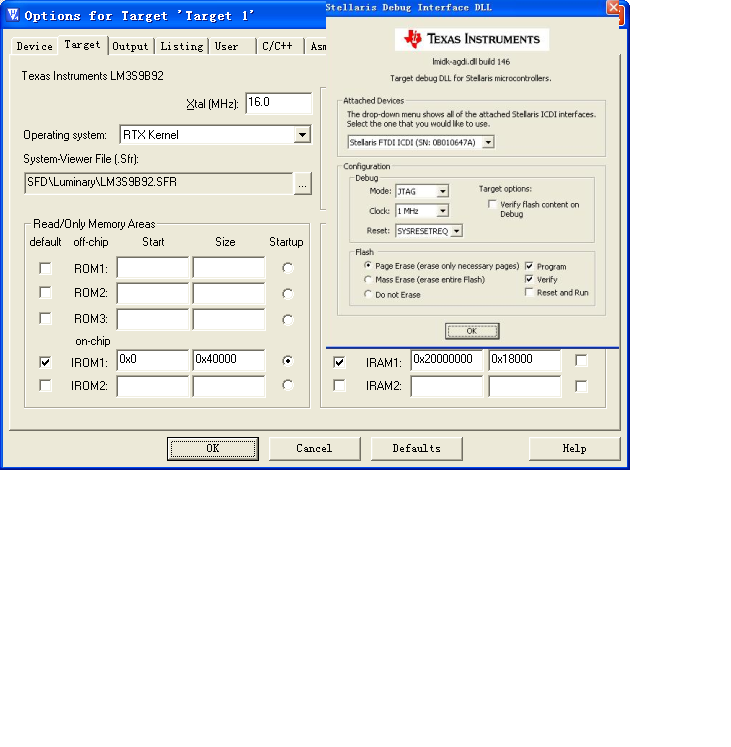Viewport: 731px width, 747px height.
Task: Open the User tab
Action: click(232, 46)
